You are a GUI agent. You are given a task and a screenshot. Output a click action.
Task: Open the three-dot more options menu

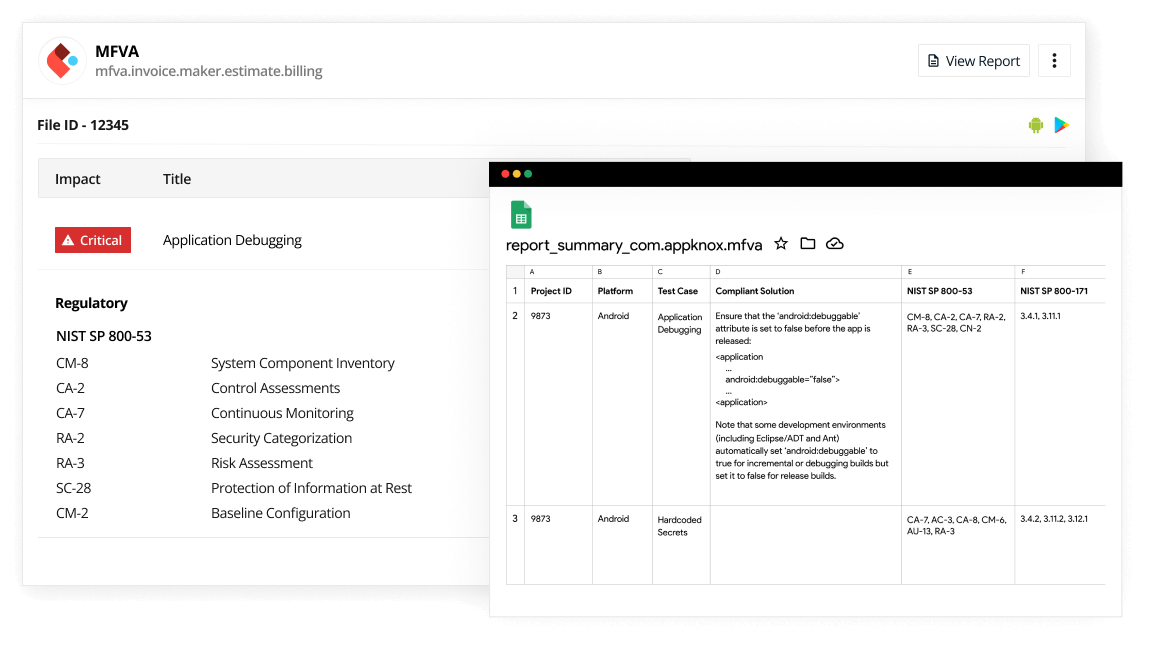coord(1054,61)
